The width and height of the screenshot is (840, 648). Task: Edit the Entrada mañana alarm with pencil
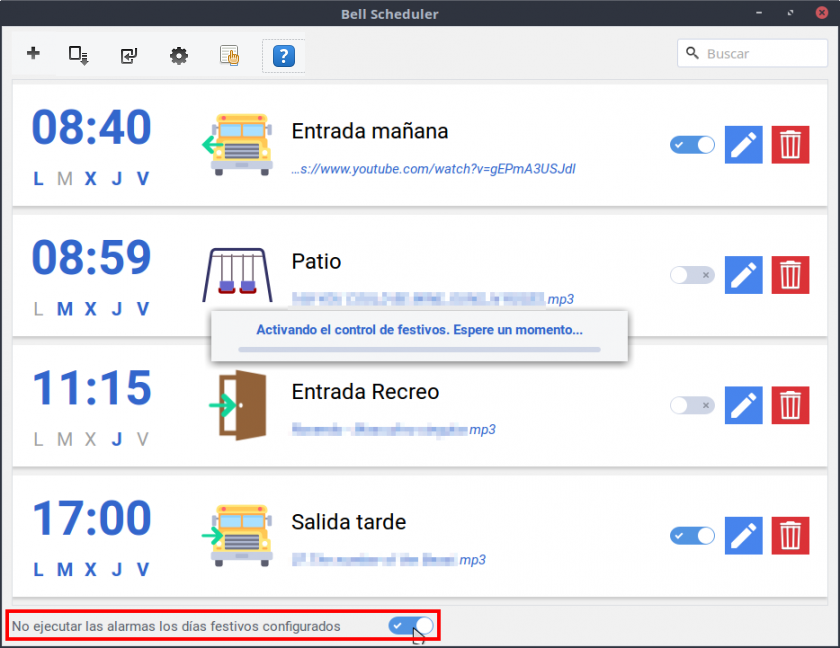[x=743, y=145]
